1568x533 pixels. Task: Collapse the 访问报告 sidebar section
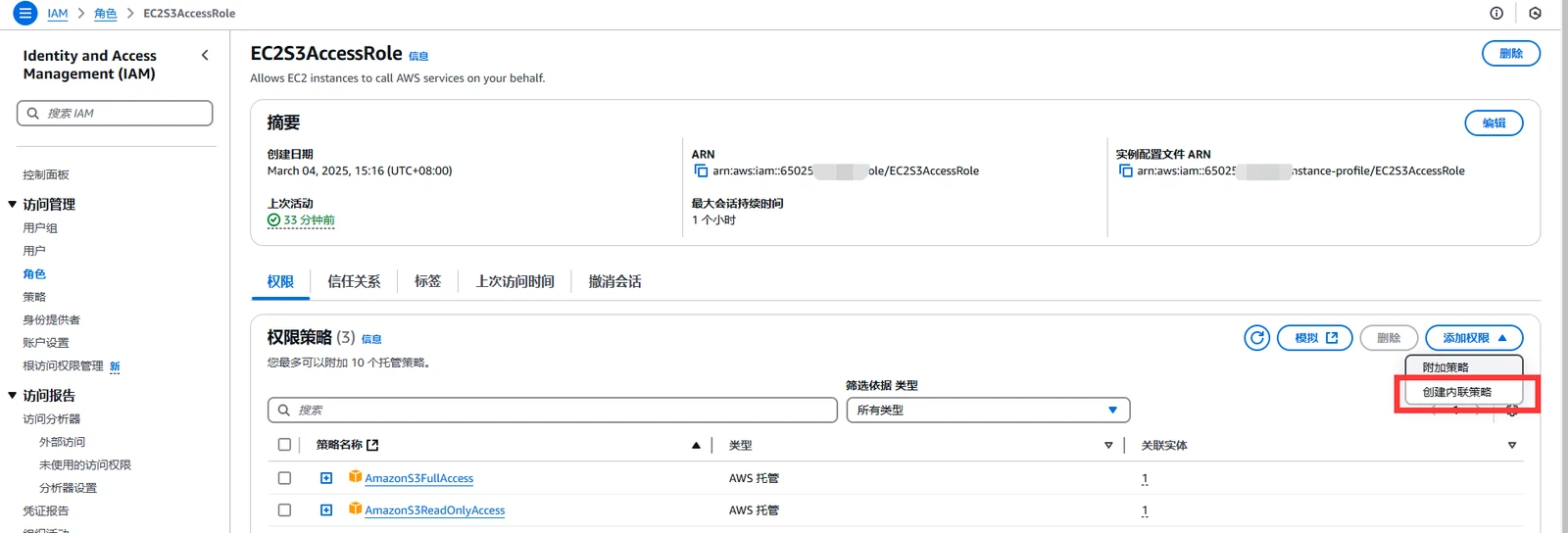click(13, 396)
